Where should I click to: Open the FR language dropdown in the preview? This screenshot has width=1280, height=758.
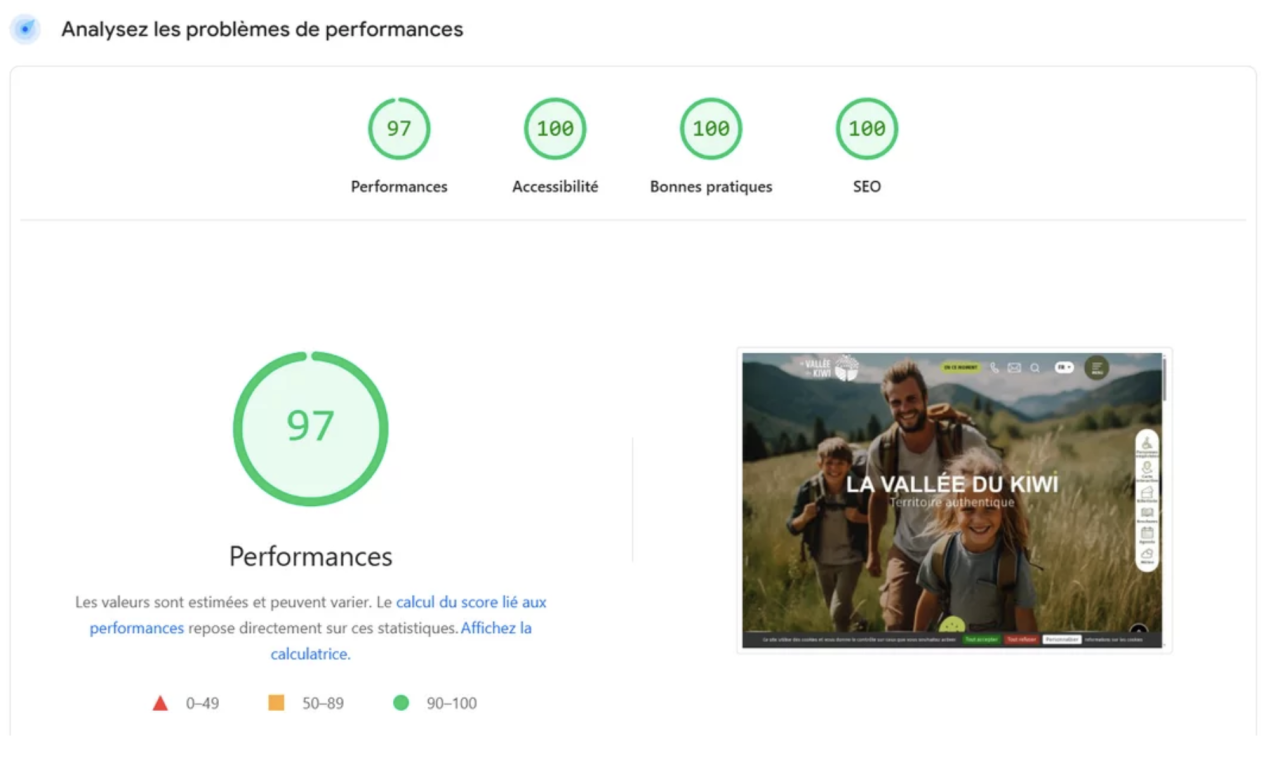[1064, 368]
